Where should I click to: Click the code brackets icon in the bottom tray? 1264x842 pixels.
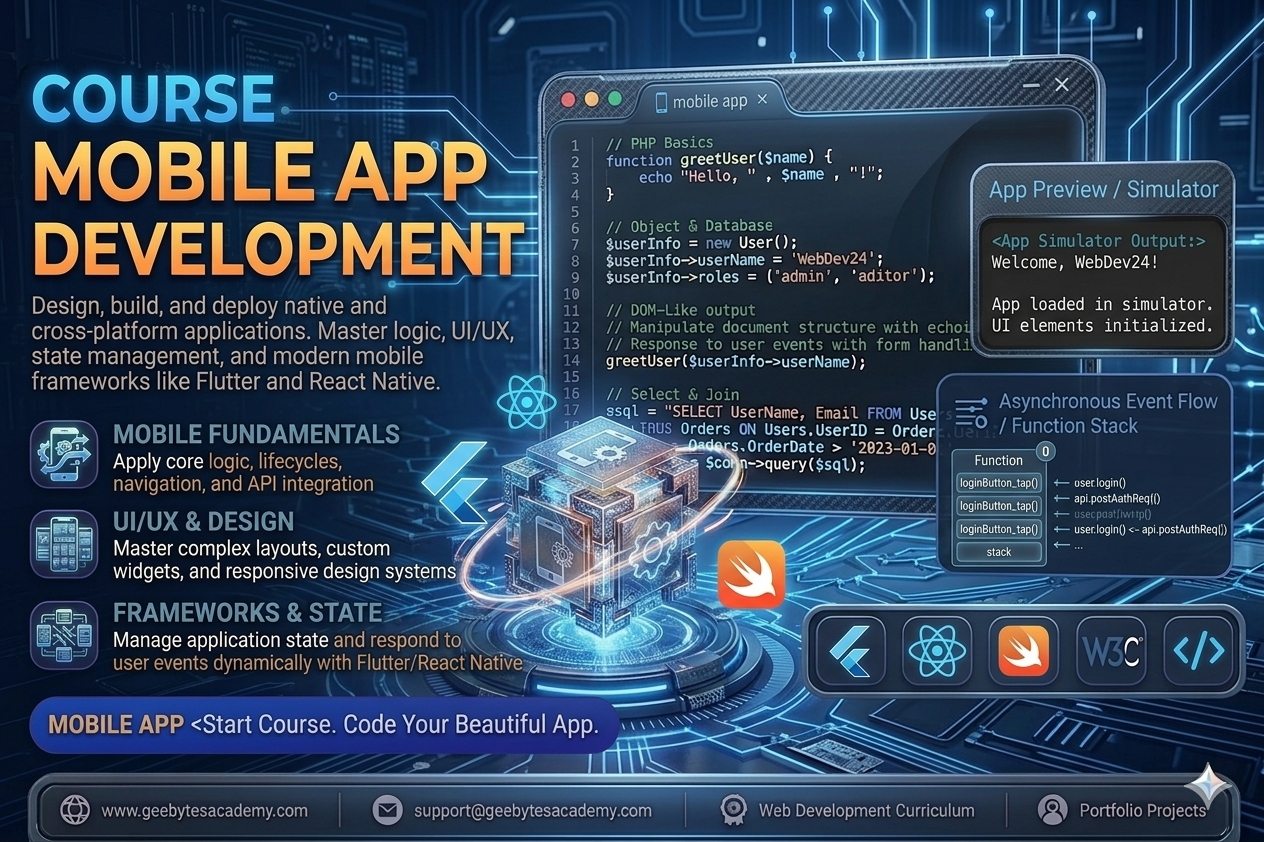pos(1198,651)
